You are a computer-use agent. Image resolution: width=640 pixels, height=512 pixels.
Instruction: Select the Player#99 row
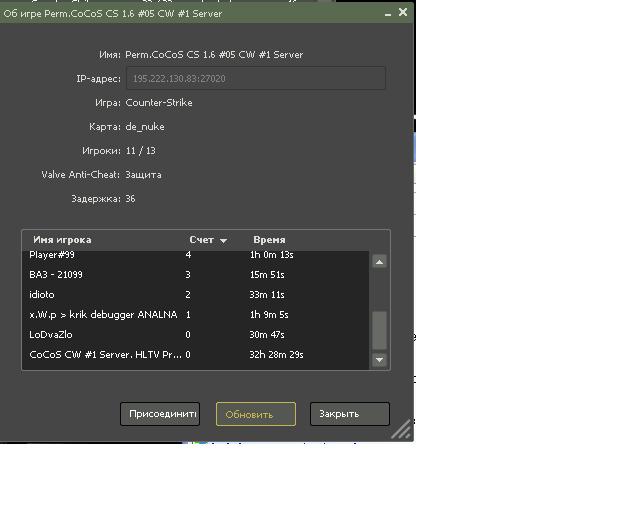coord(196,255)
